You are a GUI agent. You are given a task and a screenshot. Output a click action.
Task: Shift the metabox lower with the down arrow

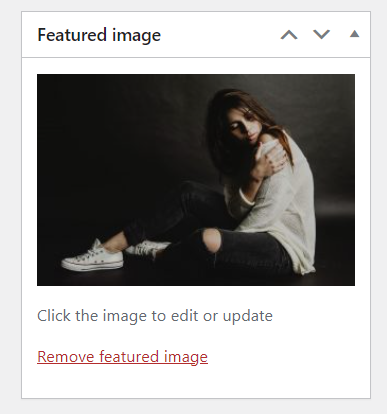click(x=321, y=34)
